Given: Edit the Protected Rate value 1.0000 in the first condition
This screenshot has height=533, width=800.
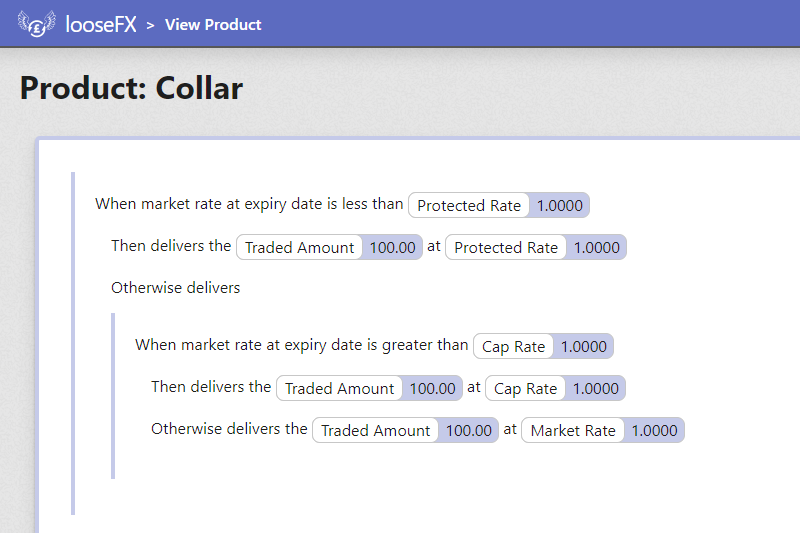Looking at the screenshot, I should 559,205.
